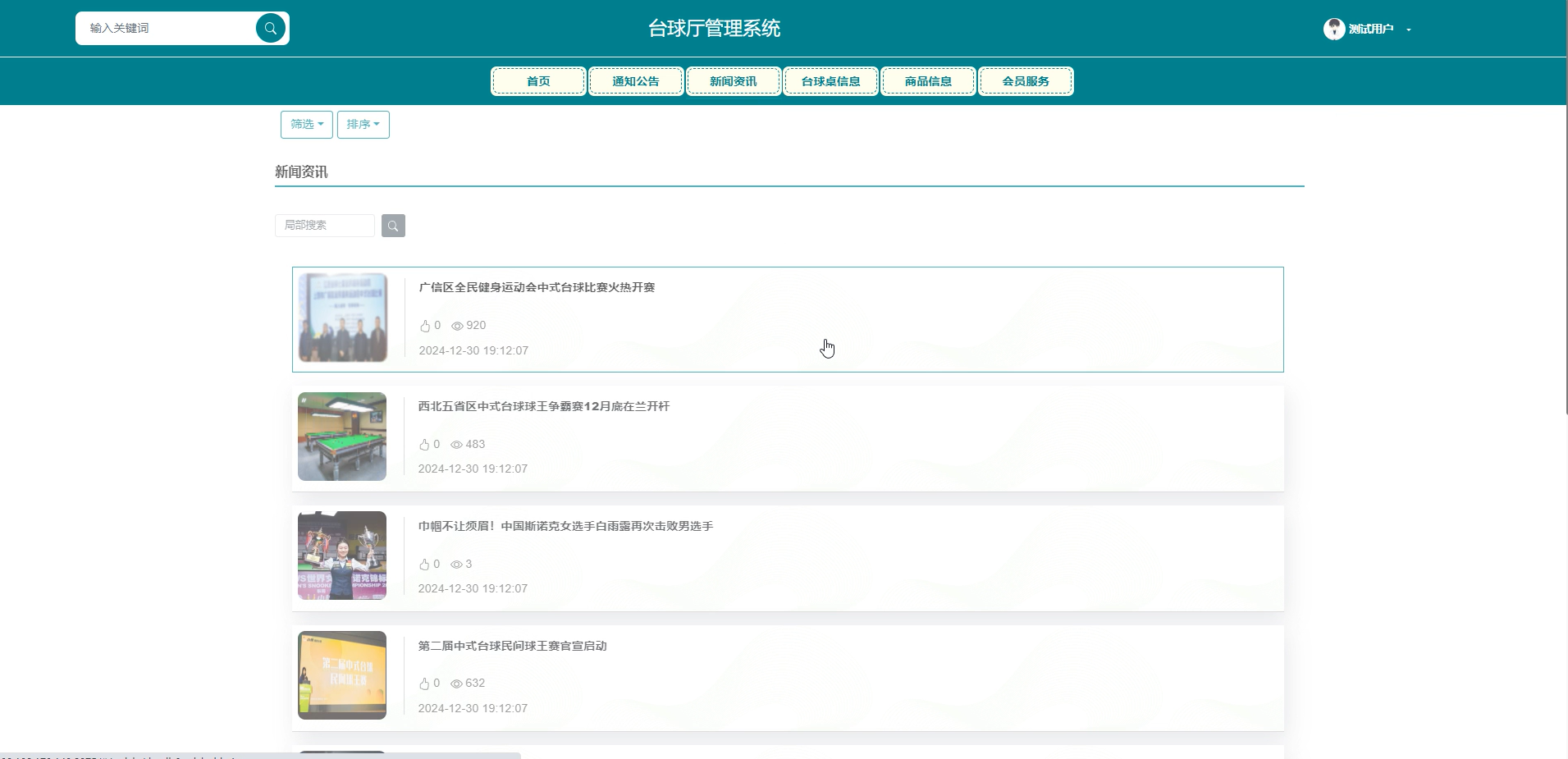
Task: Click billiard table thumbnail of 西北五省区 news
Action: (x=342, y=437)
